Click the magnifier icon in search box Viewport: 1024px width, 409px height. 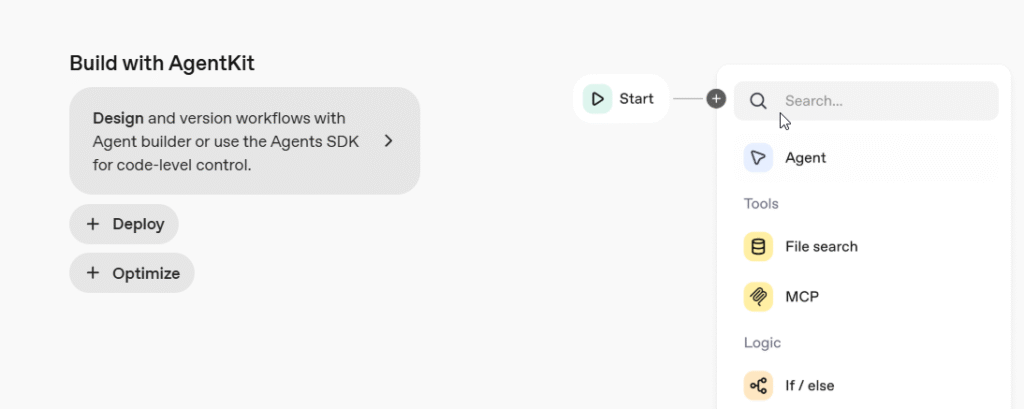[758, 101]
